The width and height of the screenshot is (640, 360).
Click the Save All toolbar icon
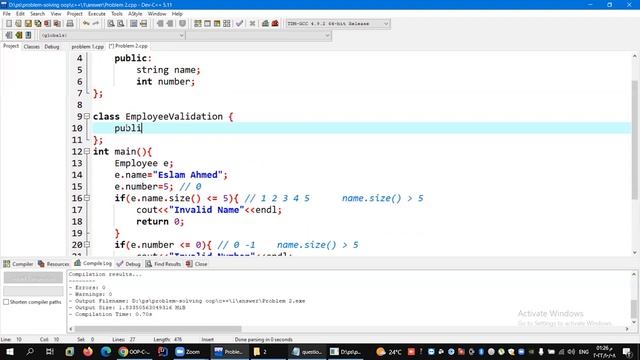[x=38, y=24]
